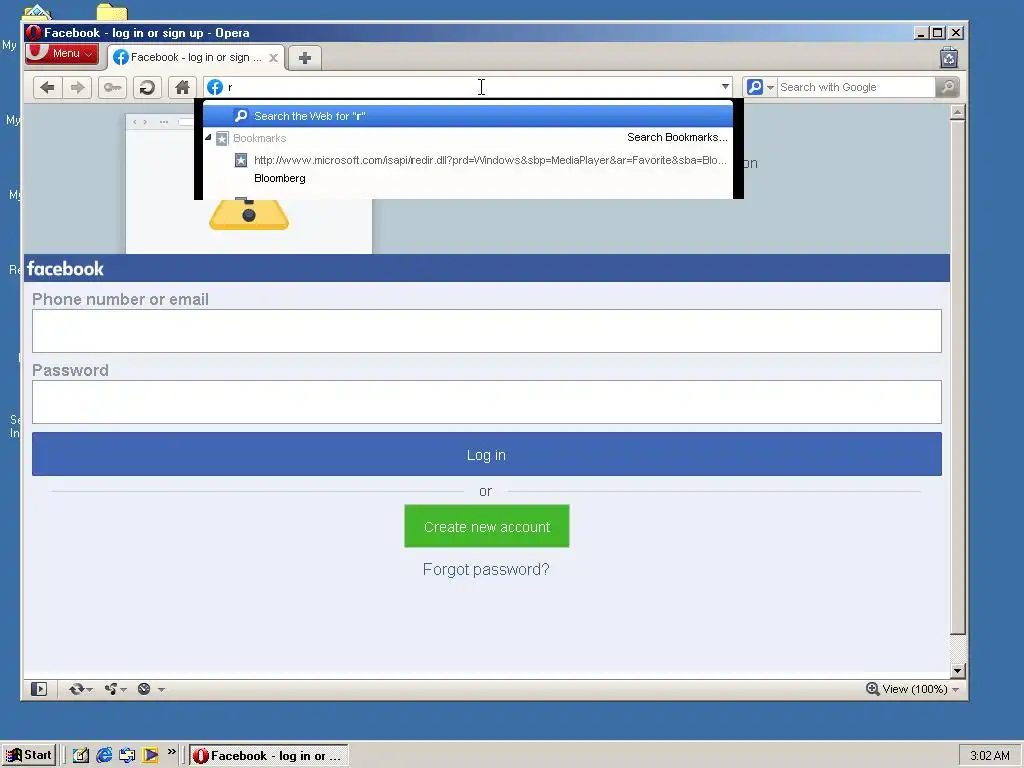The image size is (1024, 768).
Task: Click the search magnifier go button
Action: click(x=947, y=87)
